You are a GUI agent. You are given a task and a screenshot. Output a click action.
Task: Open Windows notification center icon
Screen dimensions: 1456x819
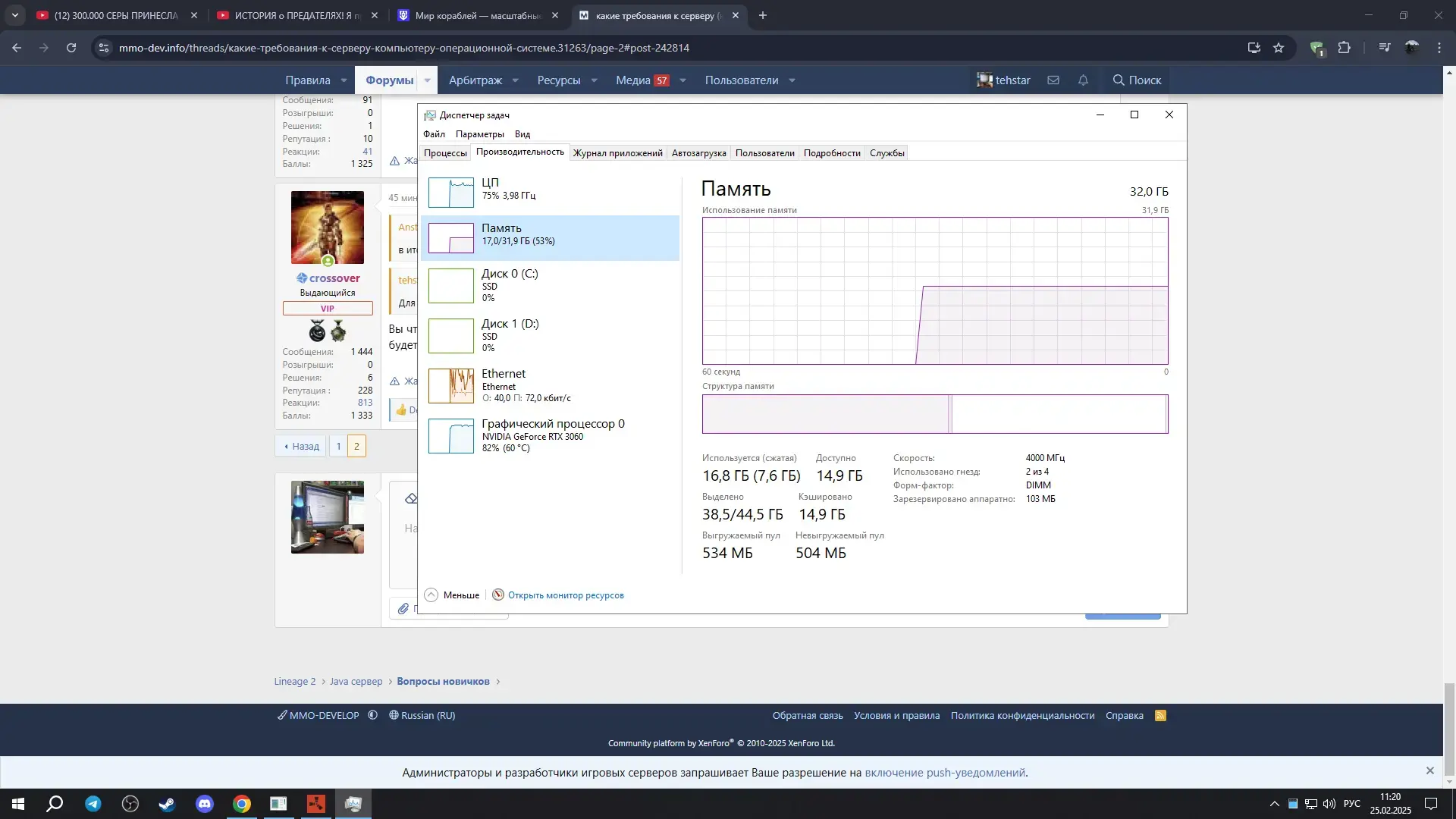click(1431, 804)
